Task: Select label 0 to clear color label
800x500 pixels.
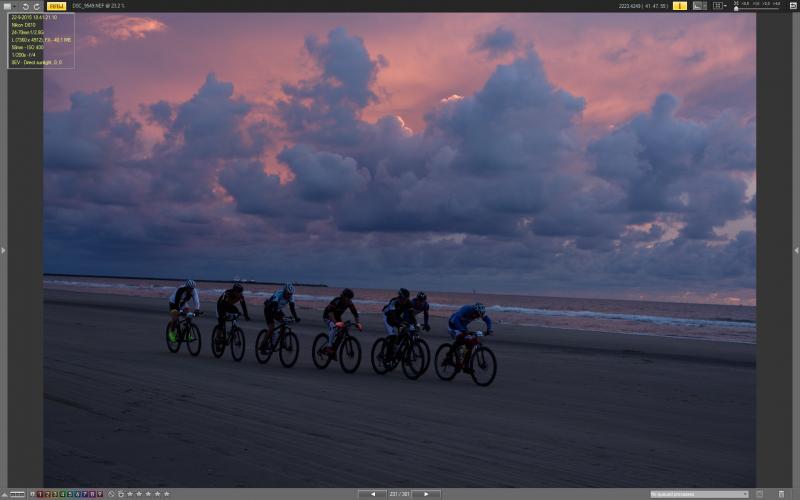Action: click(32, 494)
